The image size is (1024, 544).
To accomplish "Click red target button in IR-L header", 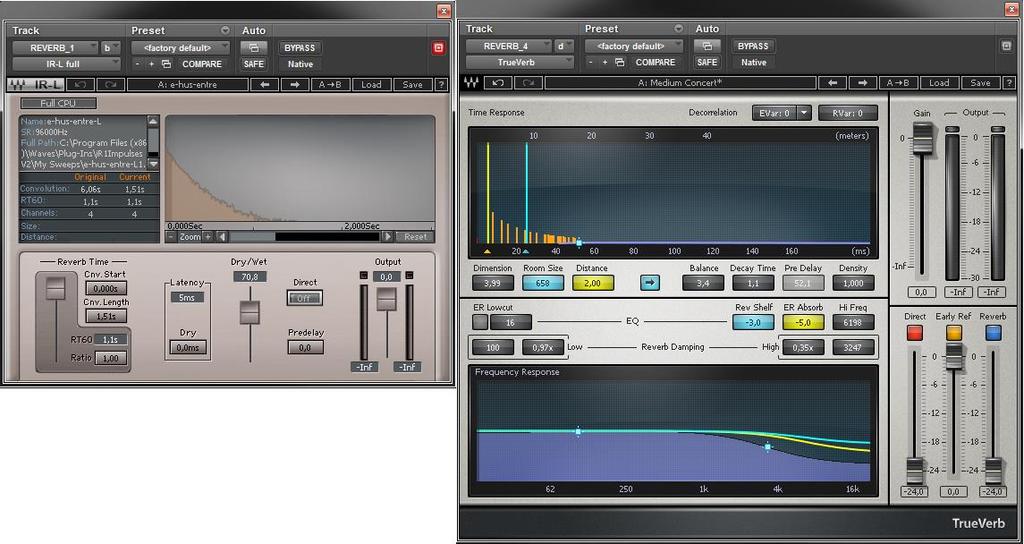I will [438, 48].
